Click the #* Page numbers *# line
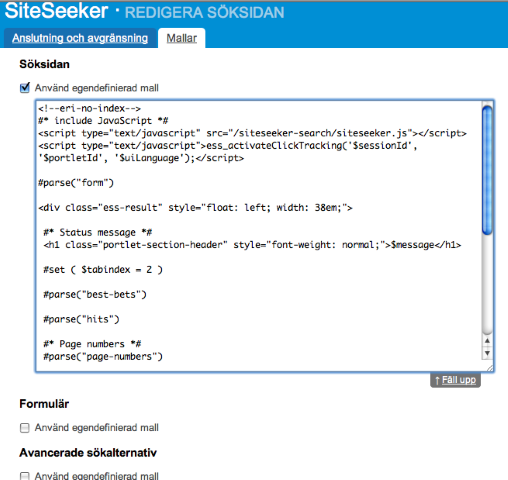The image size is (508, 480). click(x=92, y=344)
